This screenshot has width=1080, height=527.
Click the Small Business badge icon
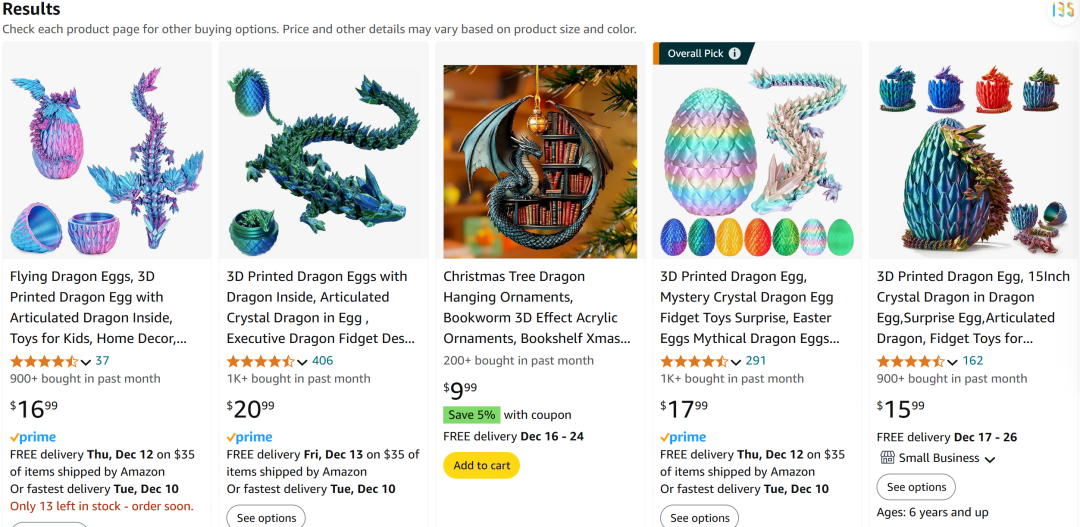887,458
